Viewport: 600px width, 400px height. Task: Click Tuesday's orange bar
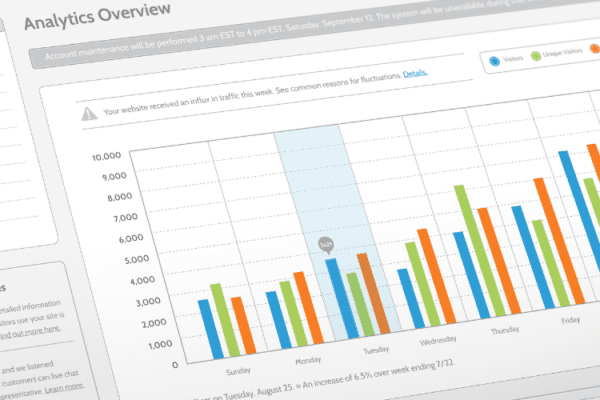pos(373,293)
